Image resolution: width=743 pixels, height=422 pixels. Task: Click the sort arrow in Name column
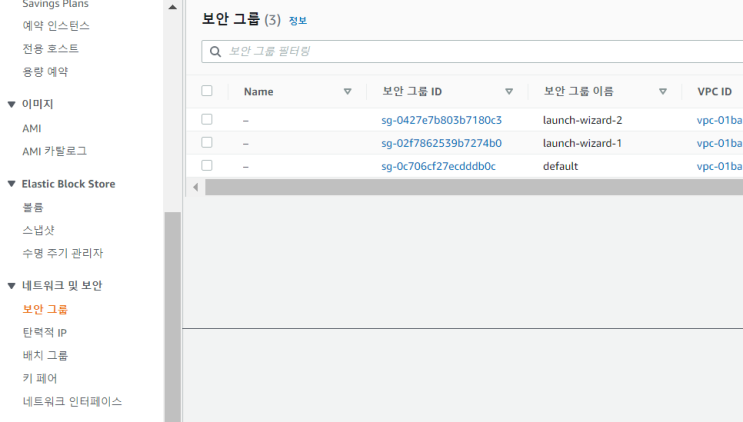pyautogui.click(x=347, y=91)
